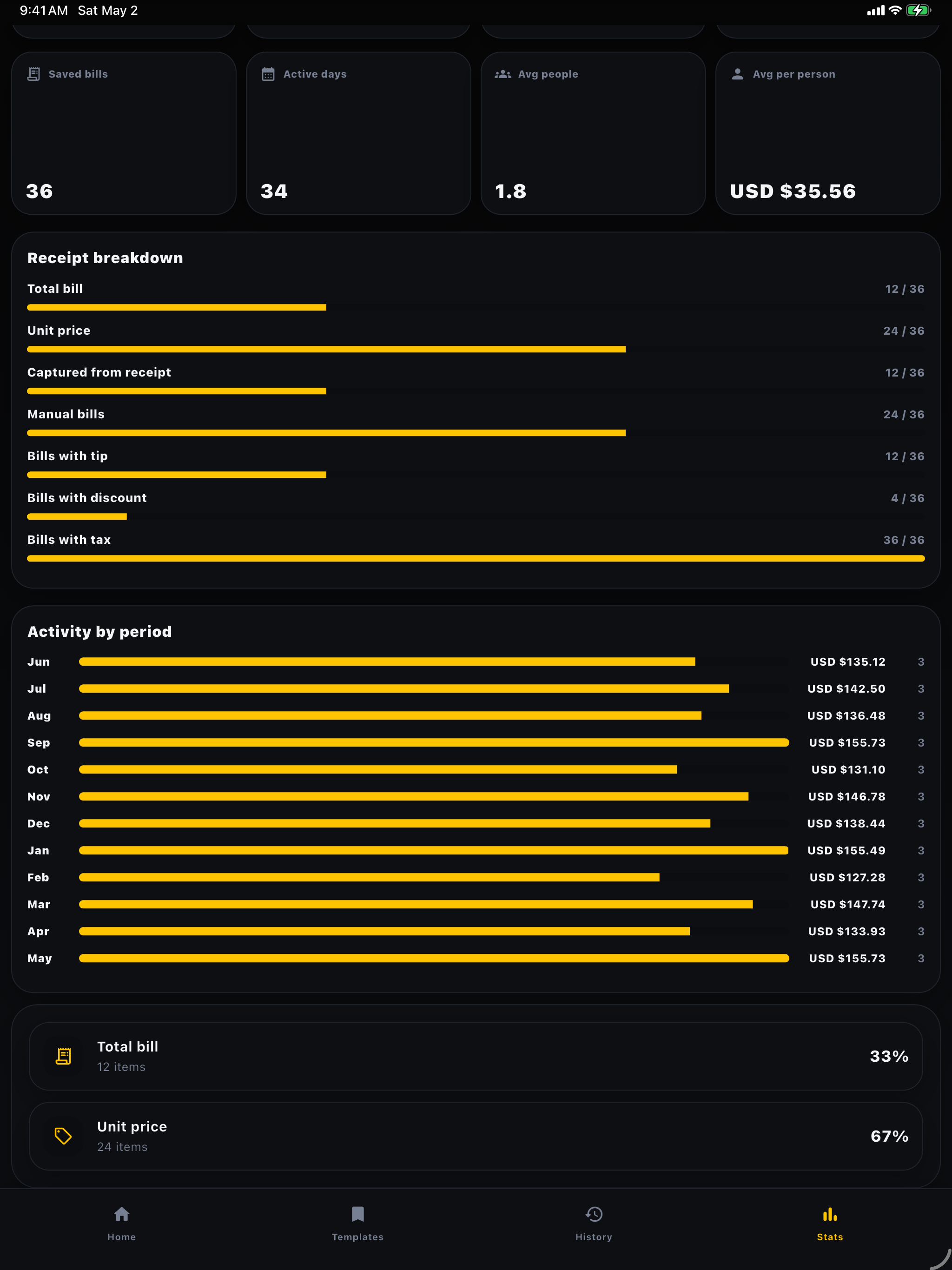Screen dimensions: 952x1270
Task: Click the Jun activity bar
Action: [434, 662]
